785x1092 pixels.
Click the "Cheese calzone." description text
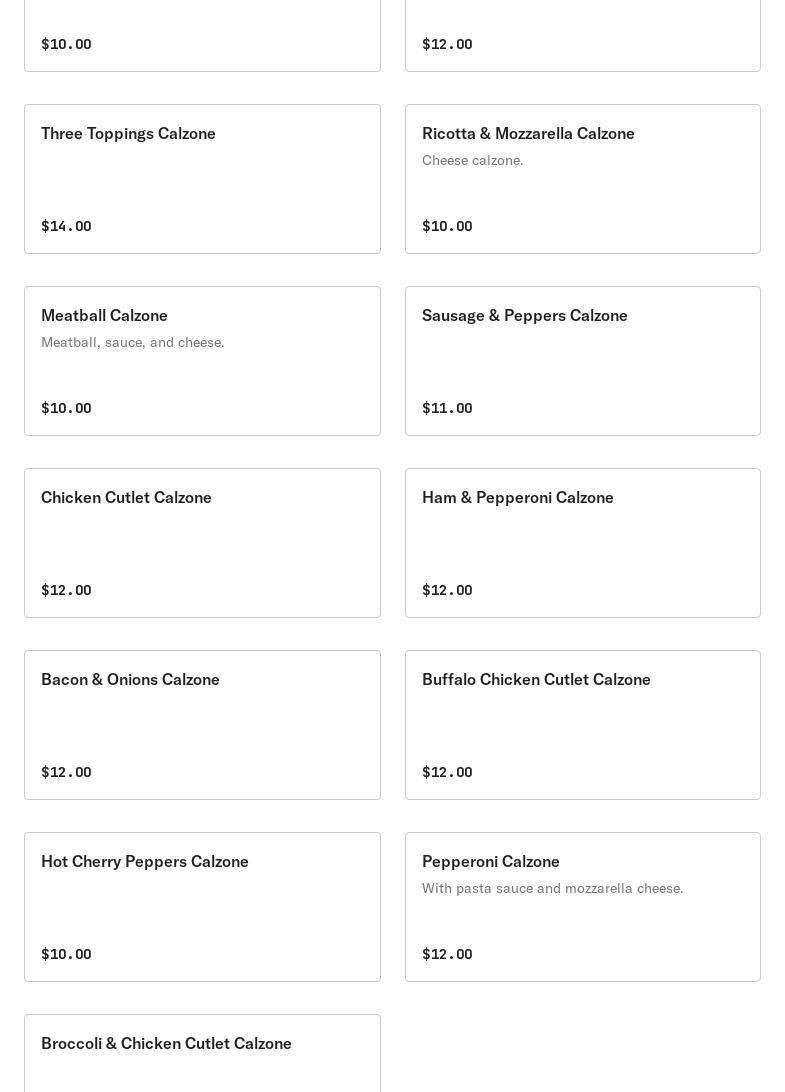click(472, 160)
